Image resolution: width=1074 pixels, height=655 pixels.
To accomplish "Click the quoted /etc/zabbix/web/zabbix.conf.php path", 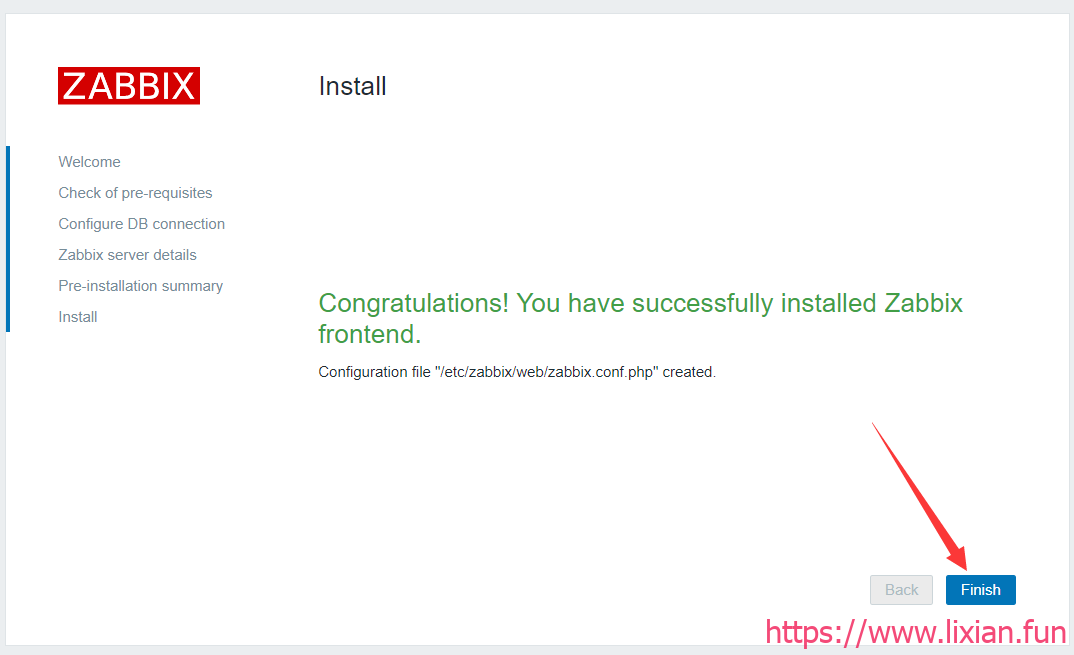I will point(547,372).
